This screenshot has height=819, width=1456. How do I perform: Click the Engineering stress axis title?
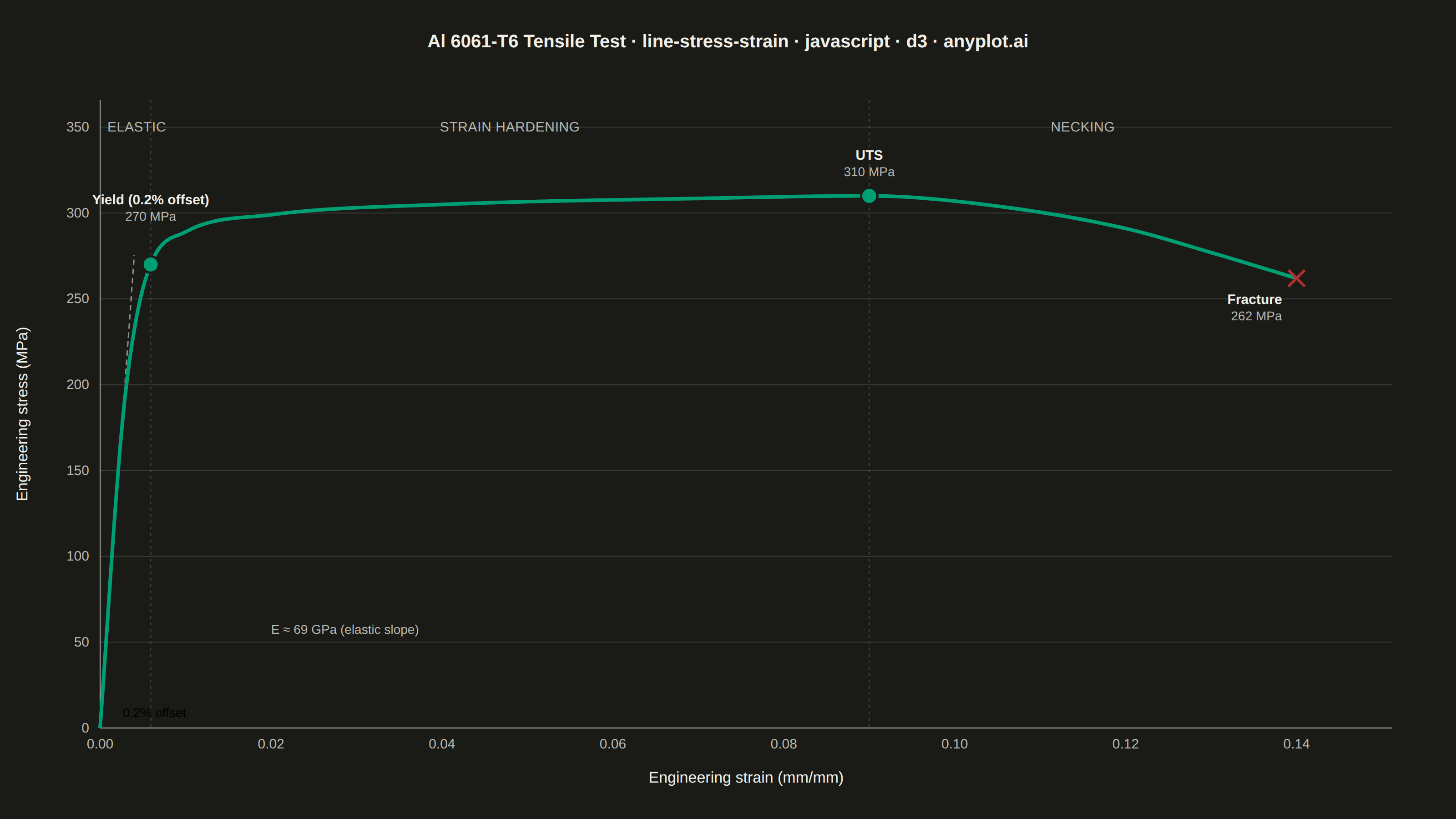point(22,414)
